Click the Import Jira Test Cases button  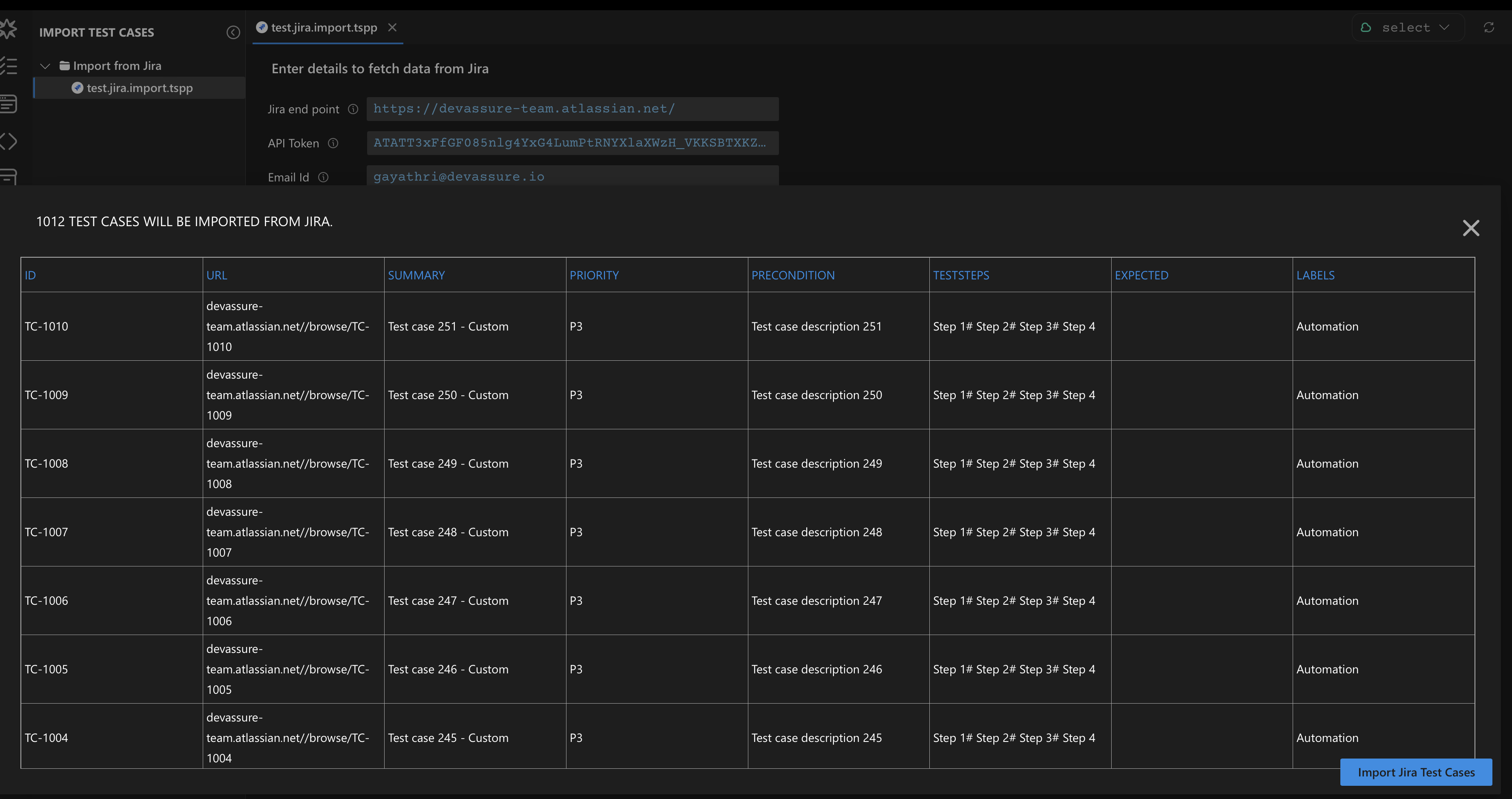click(1415, 772)
